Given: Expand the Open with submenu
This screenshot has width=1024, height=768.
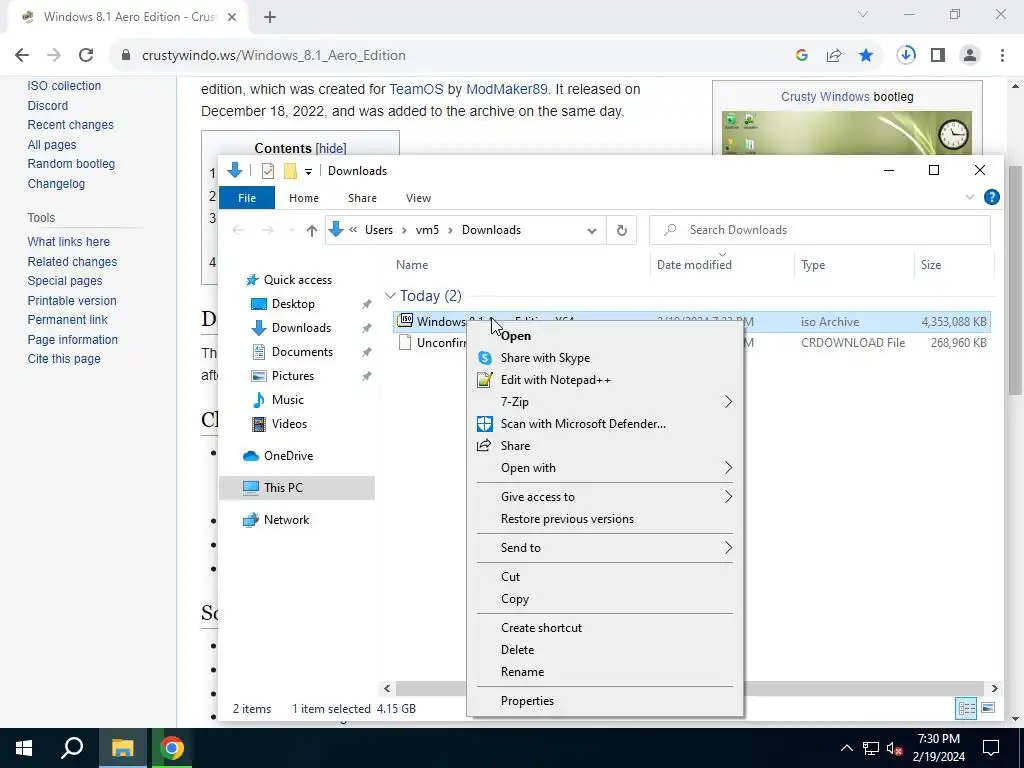Looking at the screenshot, I should pos(728,468).
